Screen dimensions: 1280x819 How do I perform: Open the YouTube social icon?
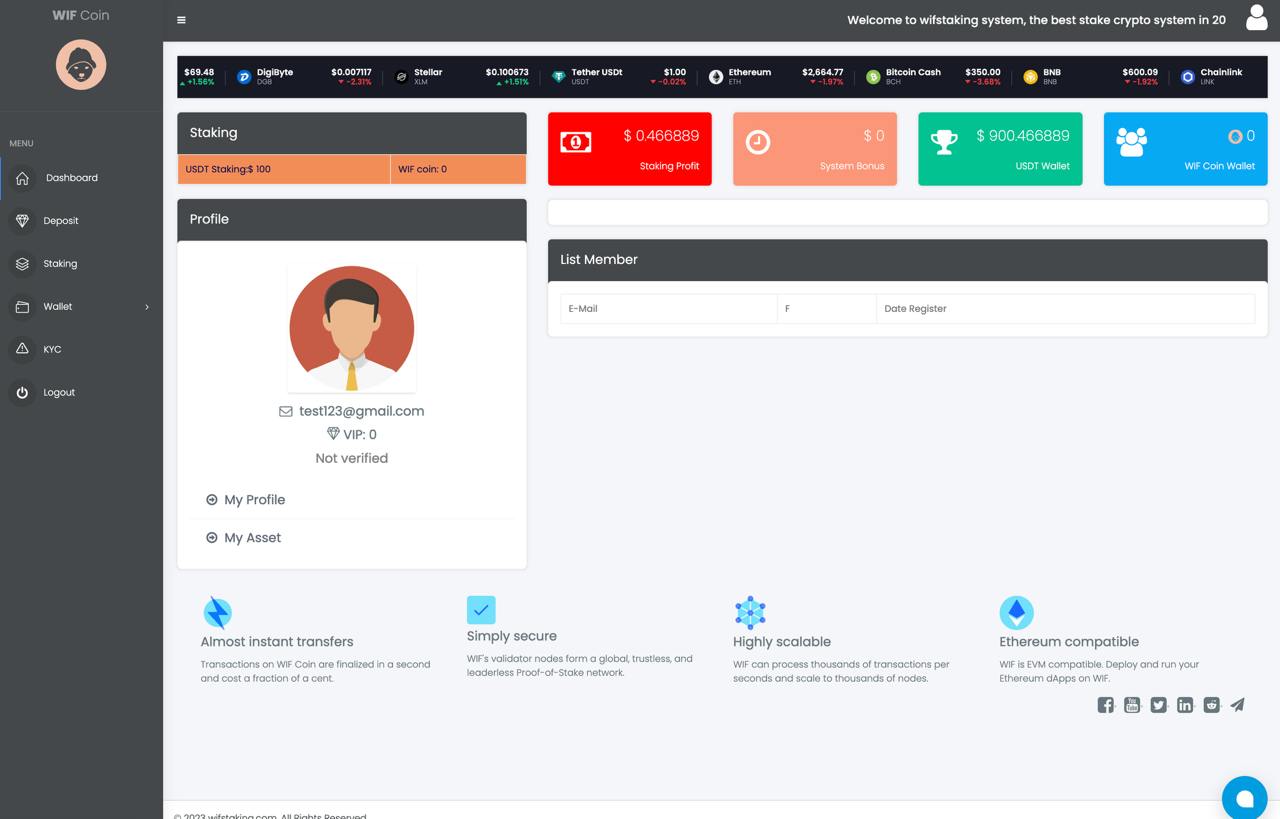pyautogui.click(x=1132, y=705)
